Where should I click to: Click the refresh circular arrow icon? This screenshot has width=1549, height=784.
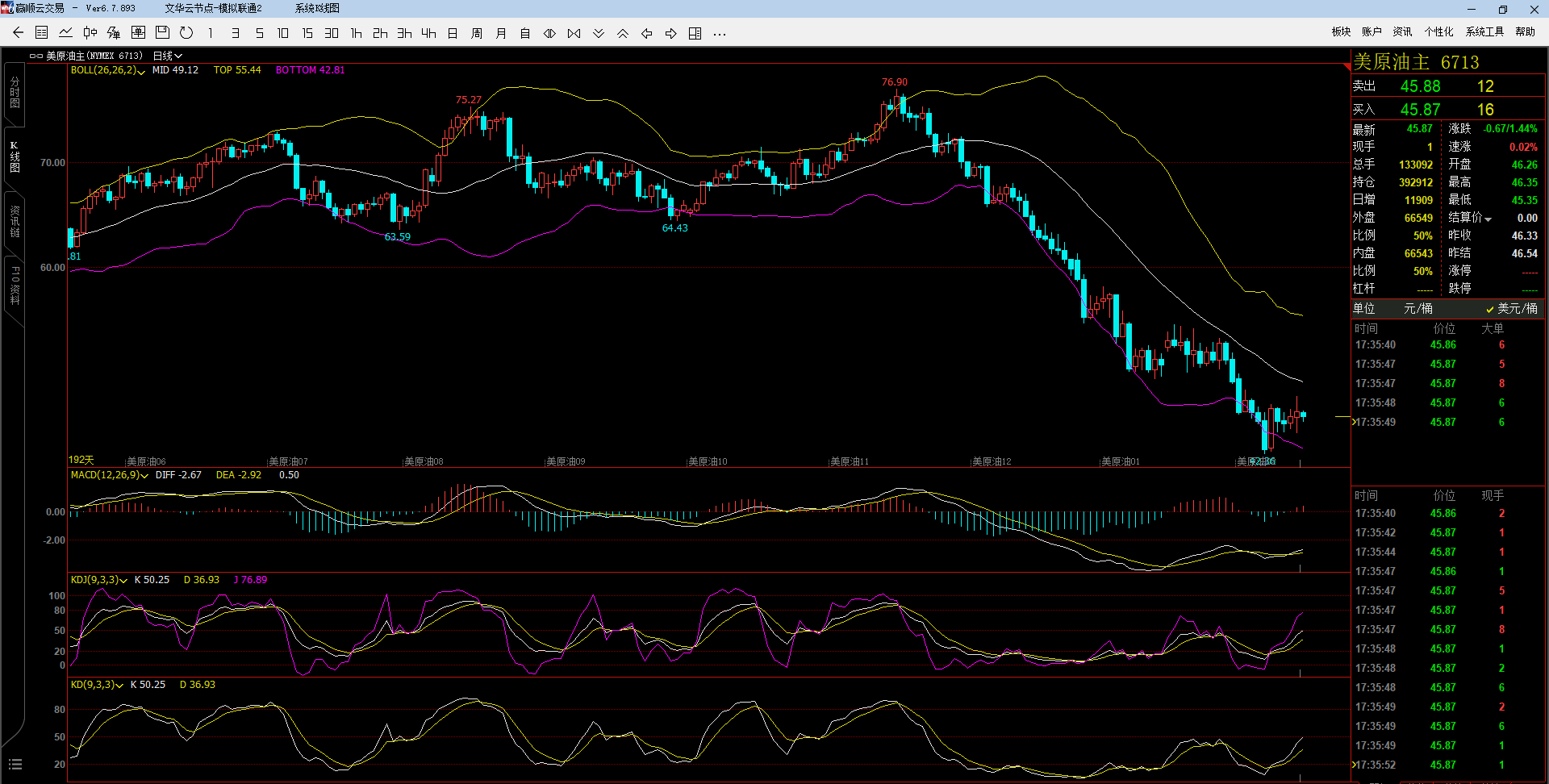[x=186, y=33]
